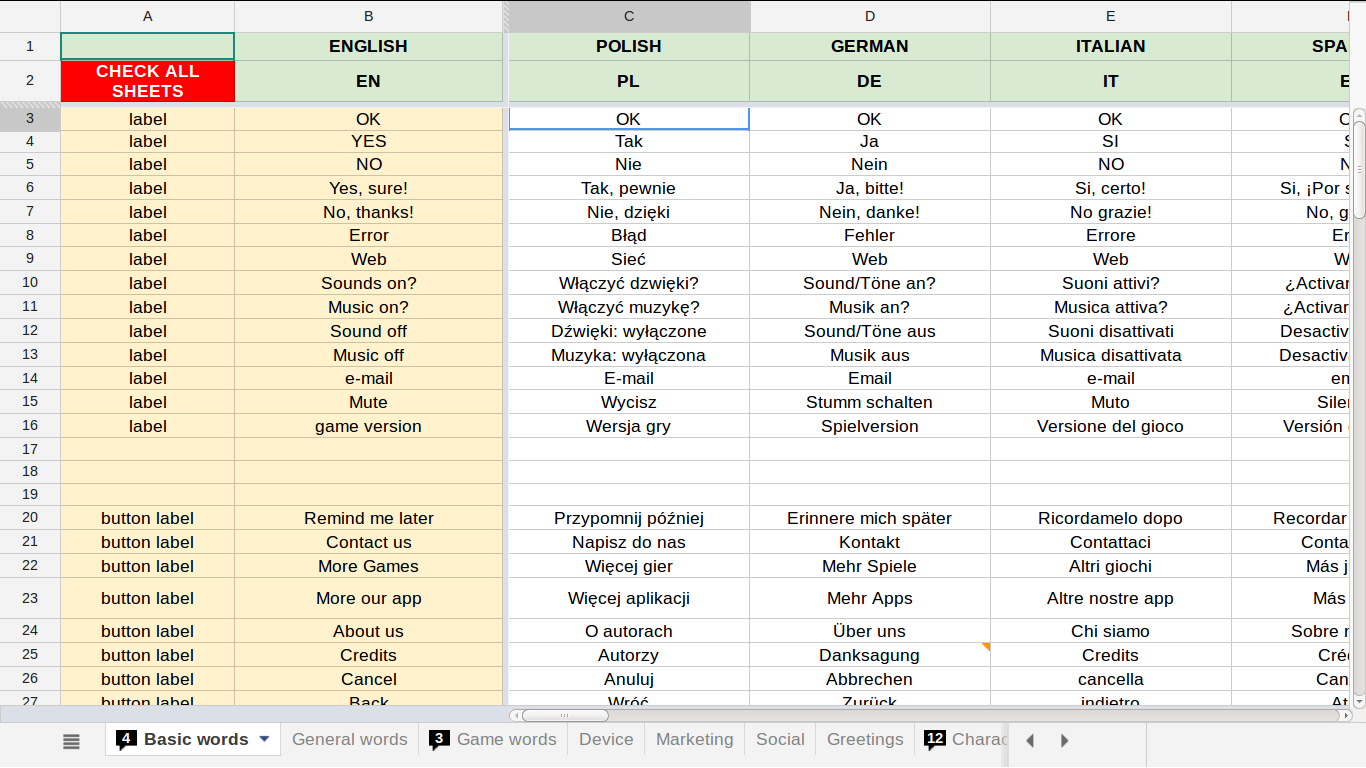This screenshot has height=768, width=1366.
Task: Select the POLISH header cell
Action: coord(629,46)
